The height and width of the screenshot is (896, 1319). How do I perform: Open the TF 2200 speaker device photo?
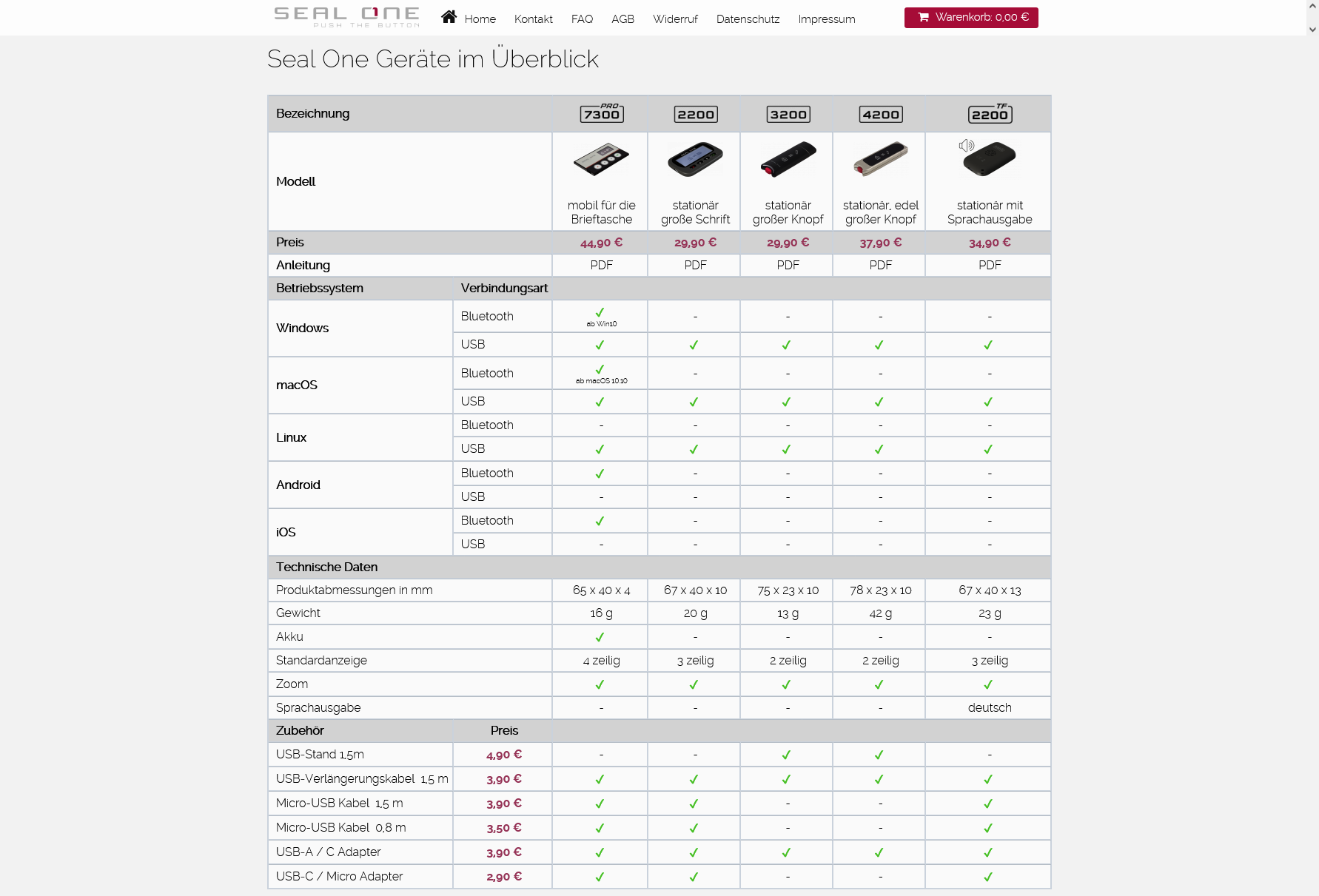[x=990, y=159]
